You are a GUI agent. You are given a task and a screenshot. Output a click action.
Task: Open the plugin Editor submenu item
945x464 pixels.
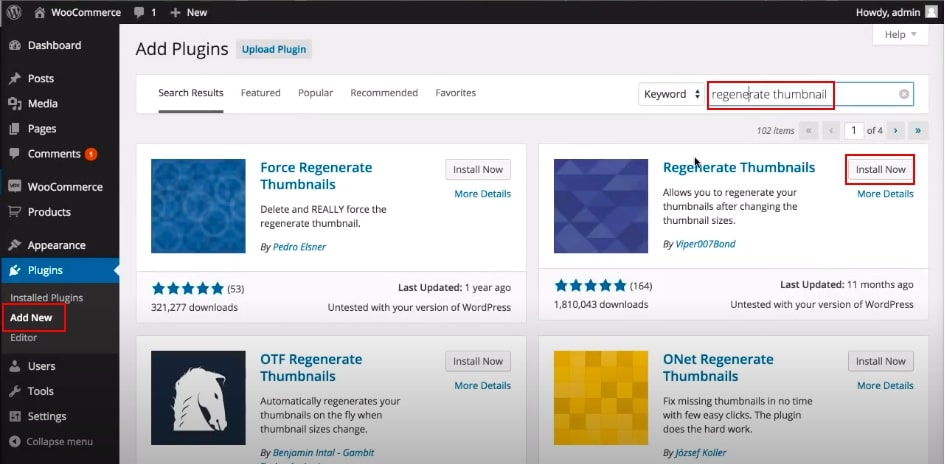[24, 337]
